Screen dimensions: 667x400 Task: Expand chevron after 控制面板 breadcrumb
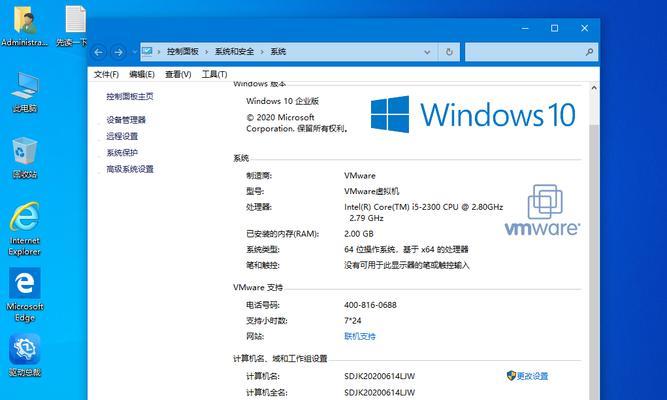(x=206, y=52)
